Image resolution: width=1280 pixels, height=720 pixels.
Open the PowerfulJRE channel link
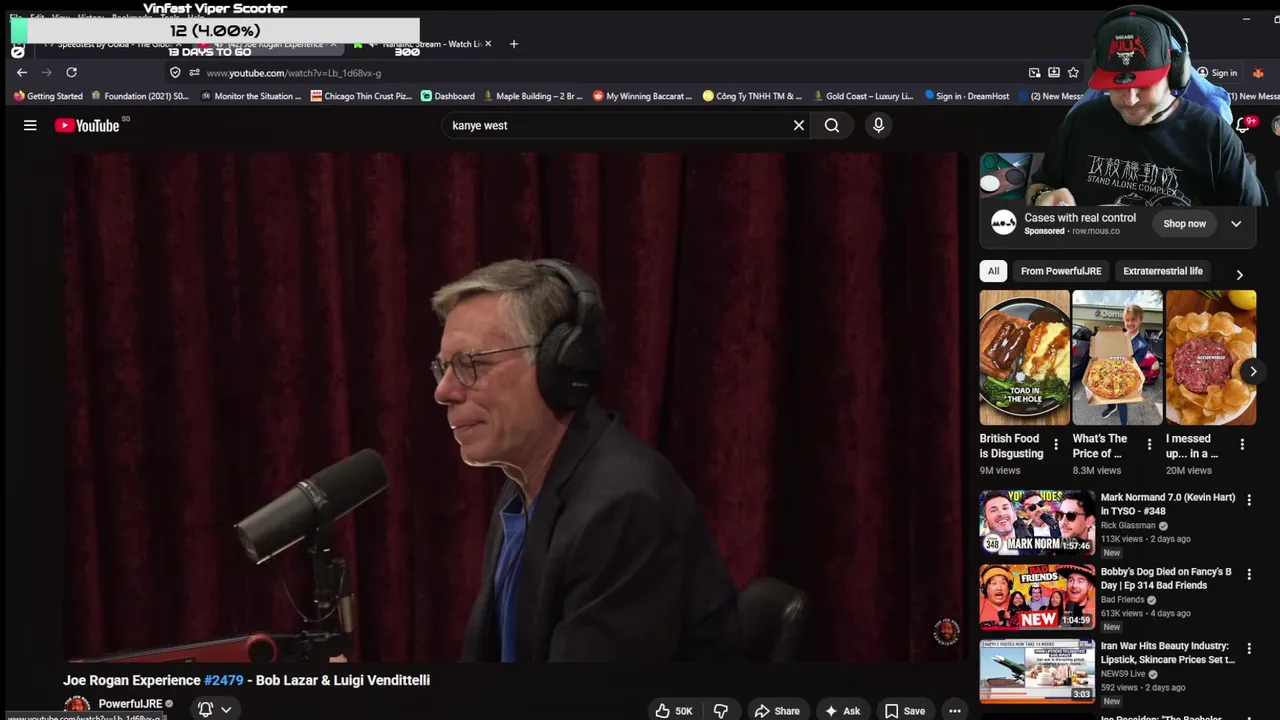[x=130, y=704]
